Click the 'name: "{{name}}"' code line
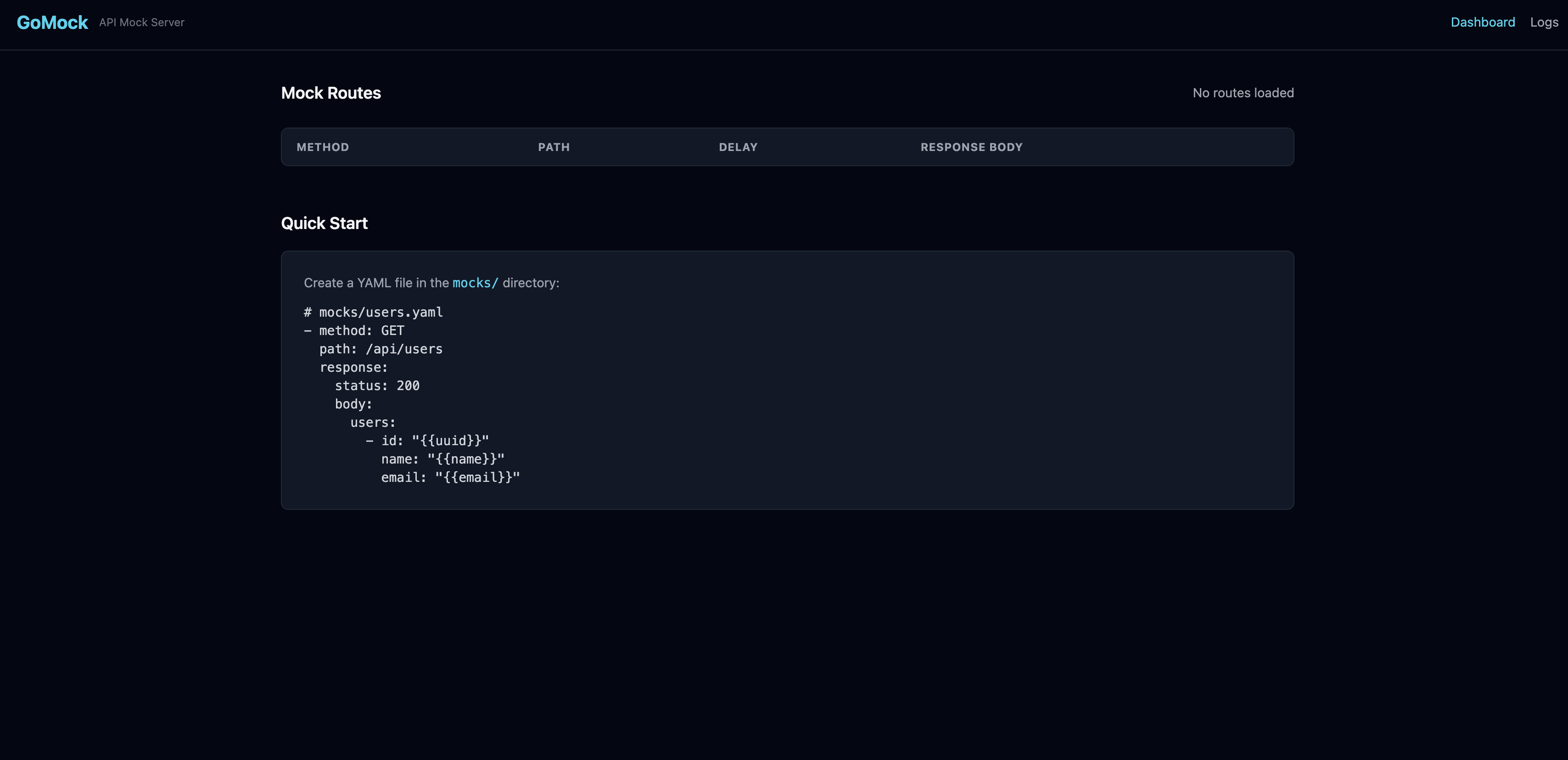 click(x=442, y=459)
